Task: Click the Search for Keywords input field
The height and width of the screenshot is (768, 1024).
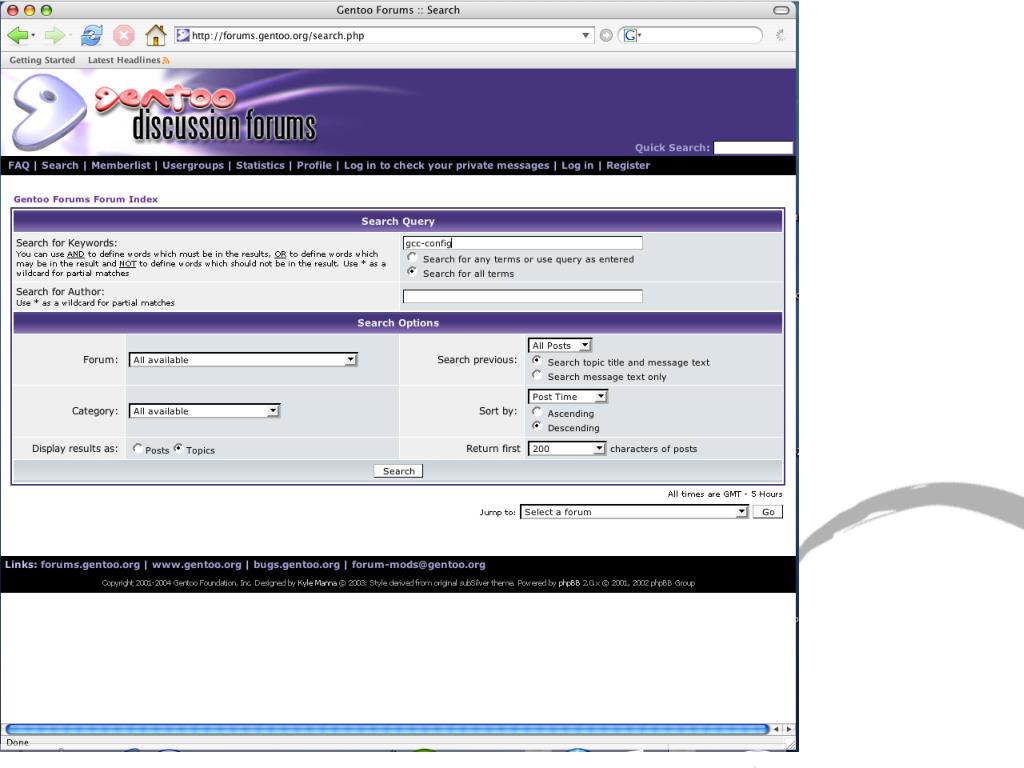Action: pyautogui.click(x=522, y=243)
